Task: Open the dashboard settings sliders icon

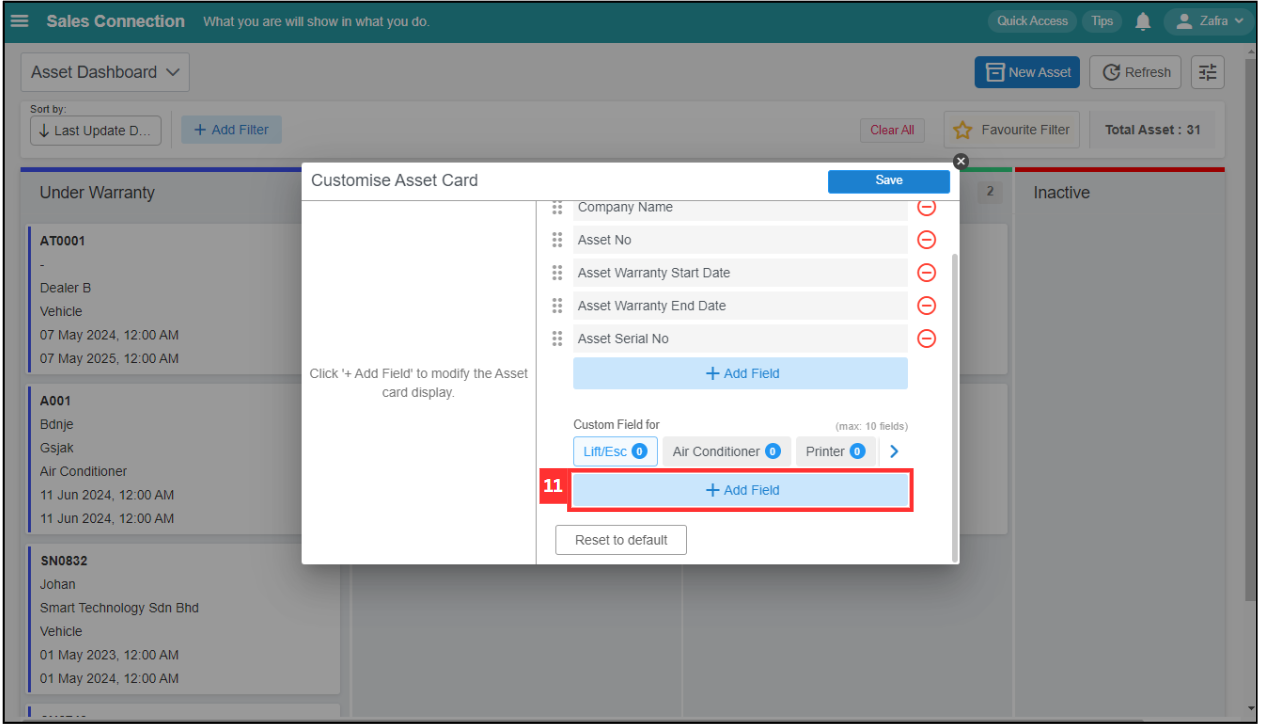Action: tap(1208, 72)
